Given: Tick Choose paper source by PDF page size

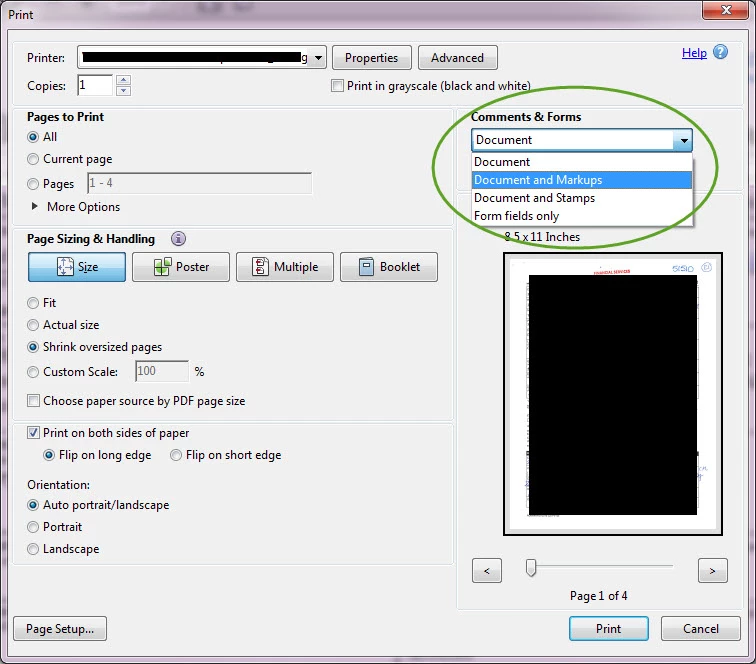Looking at the screenshot, I should [x=33, y=401].
